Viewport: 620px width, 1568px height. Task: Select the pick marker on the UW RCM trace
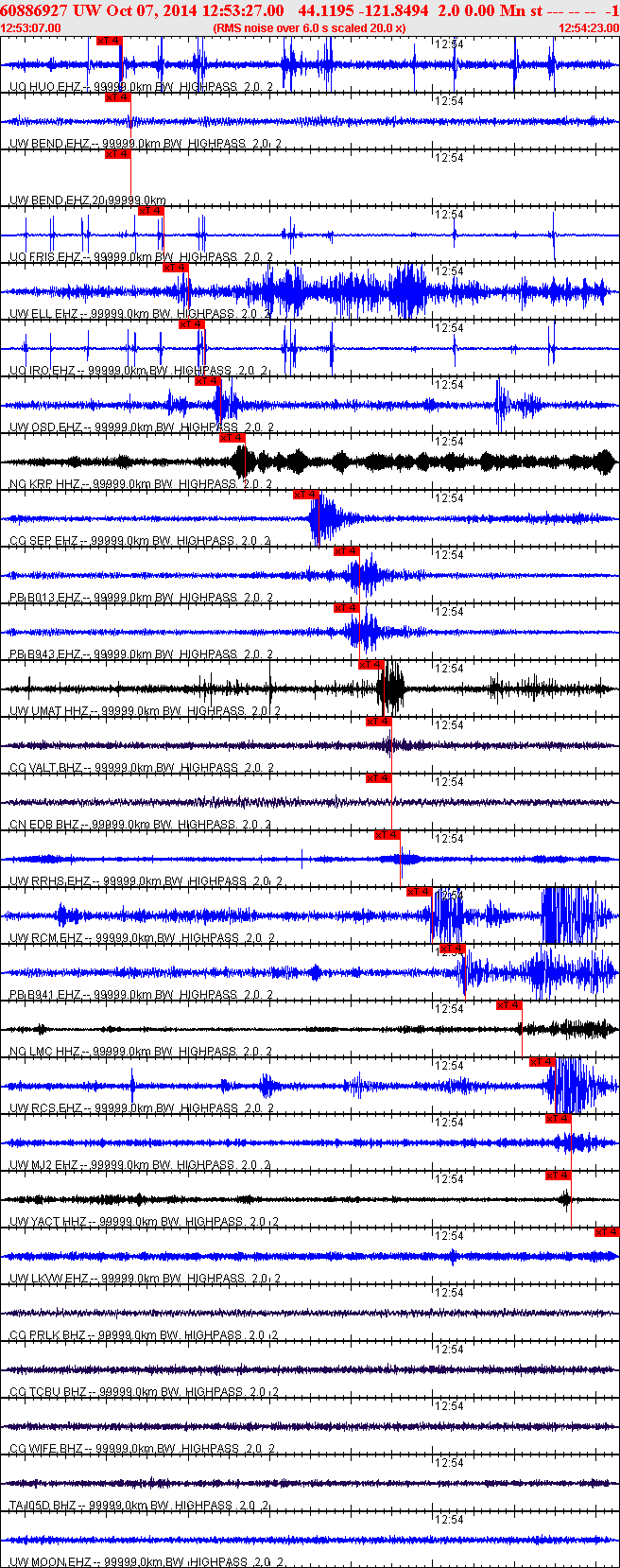coord(420,892)
